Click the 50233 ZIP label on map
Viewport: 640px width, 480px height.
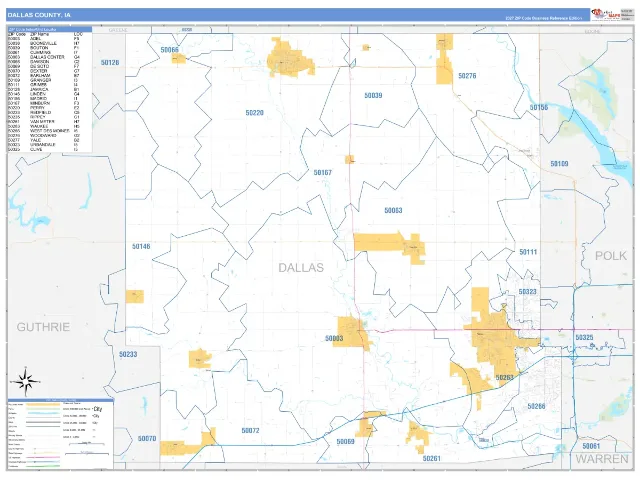click(x=128, y=354)
